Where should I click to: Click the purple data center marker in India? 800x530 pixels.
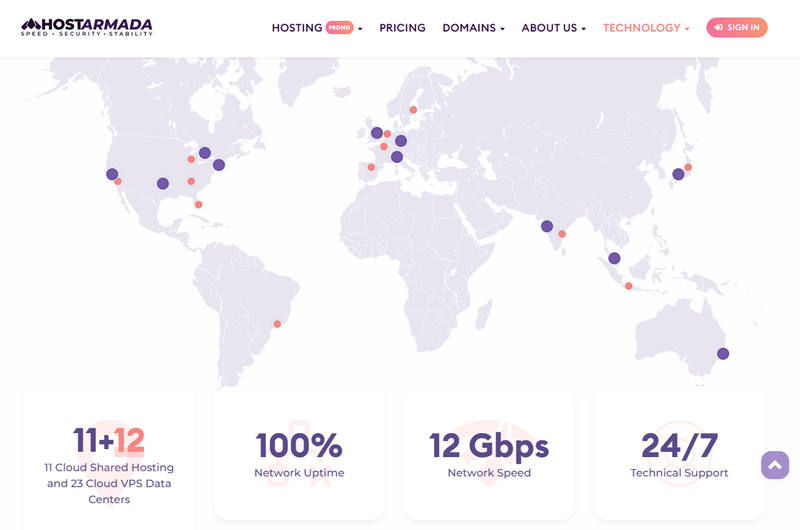(547, 226)
